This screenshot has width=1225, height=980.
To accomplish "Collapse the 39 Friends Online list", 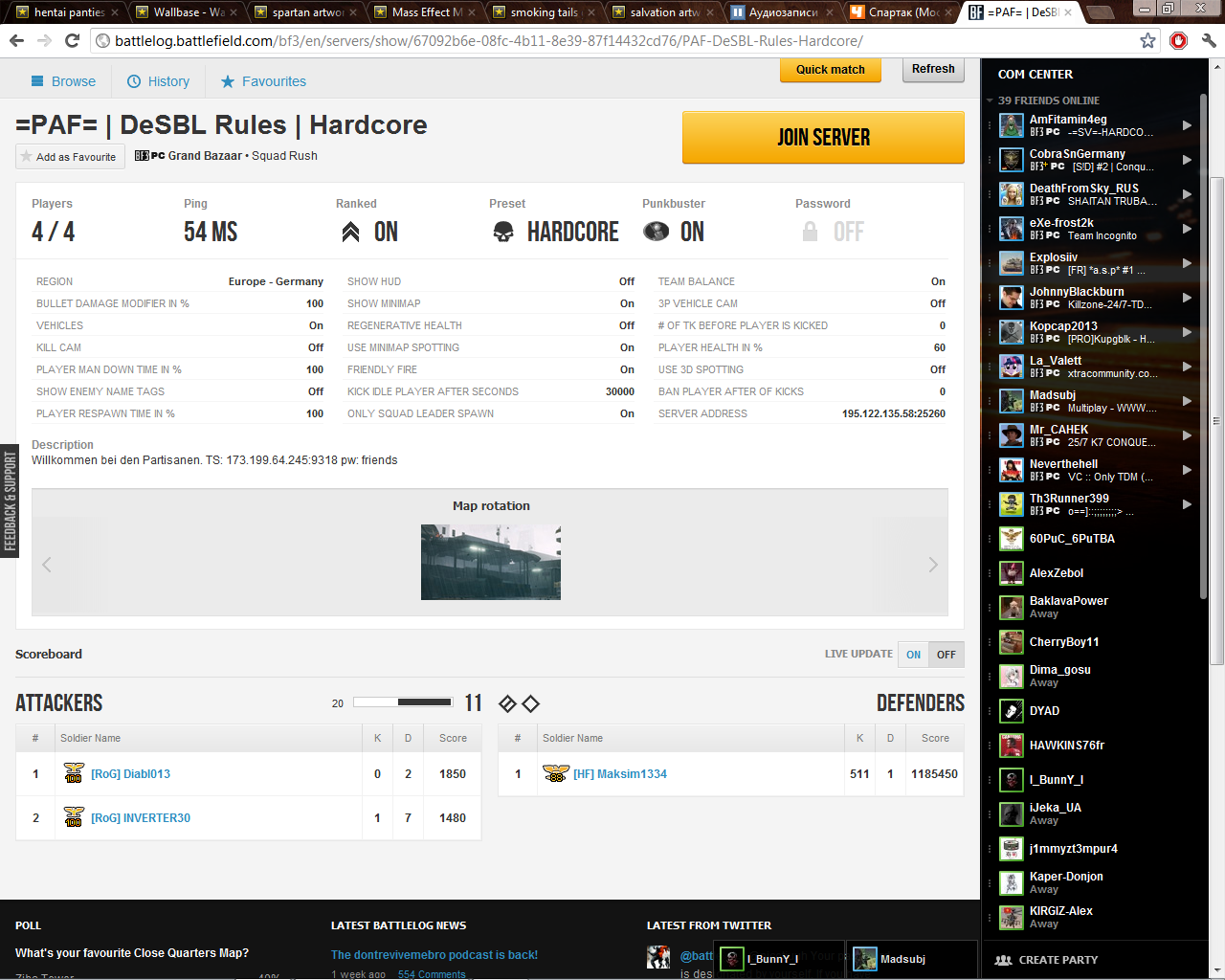I will [990, 100].
